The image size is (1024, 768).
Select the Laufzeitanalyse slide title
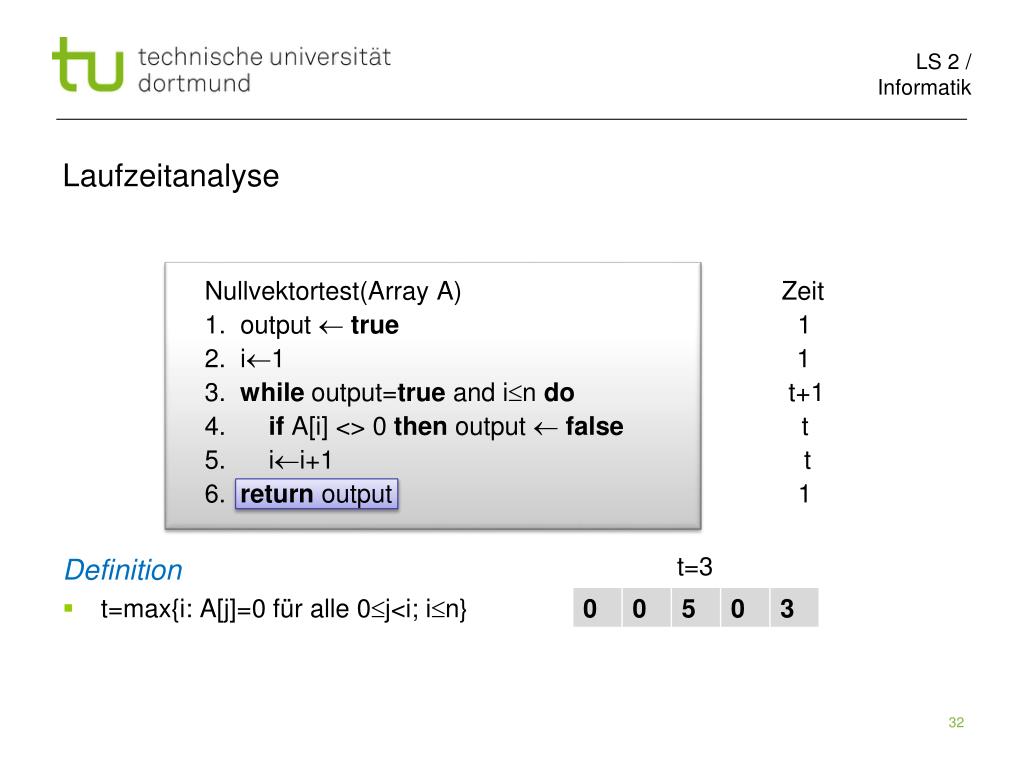pos(171,176)
